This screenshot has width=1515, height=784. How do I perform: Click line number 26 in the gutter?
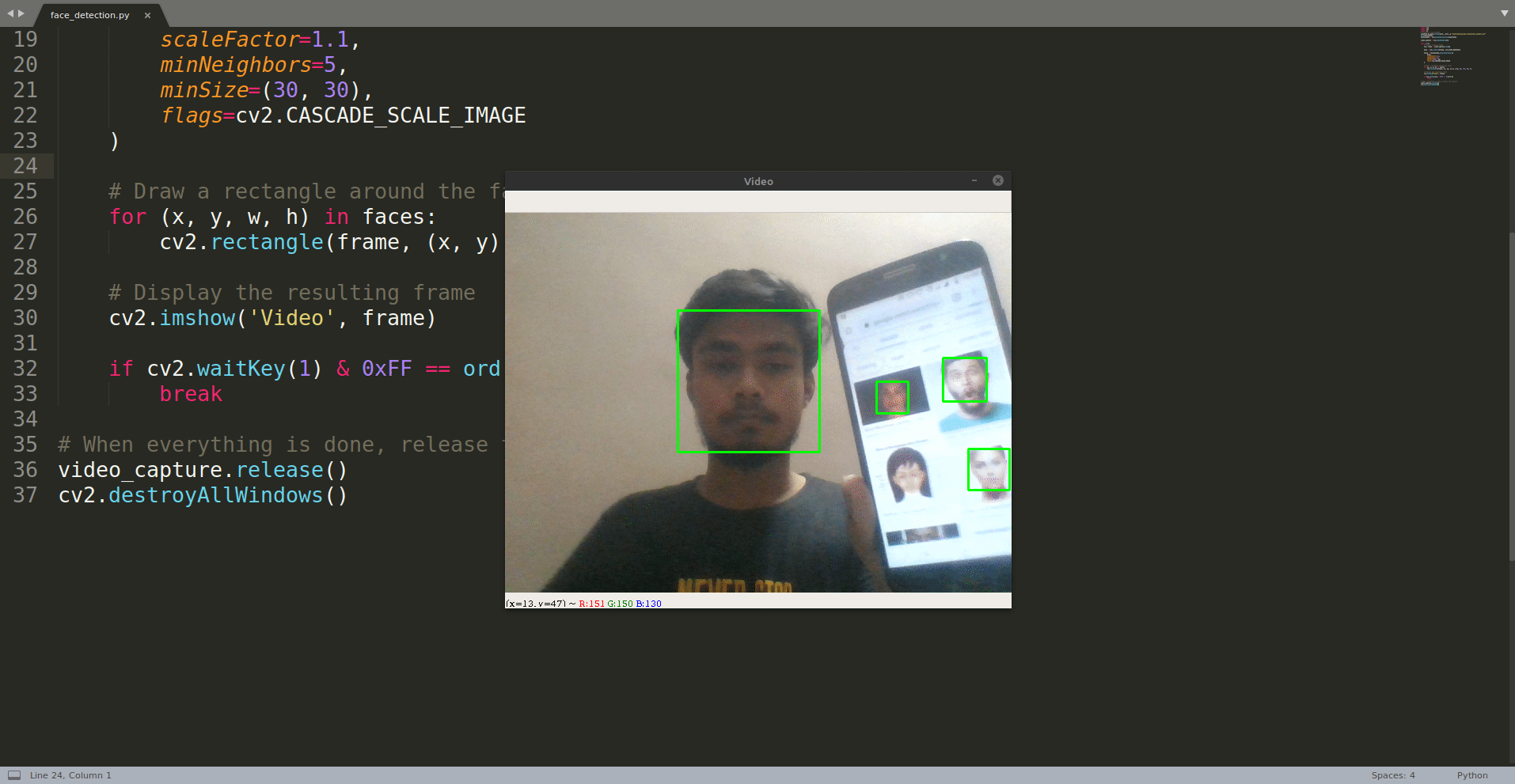(25, 216)
